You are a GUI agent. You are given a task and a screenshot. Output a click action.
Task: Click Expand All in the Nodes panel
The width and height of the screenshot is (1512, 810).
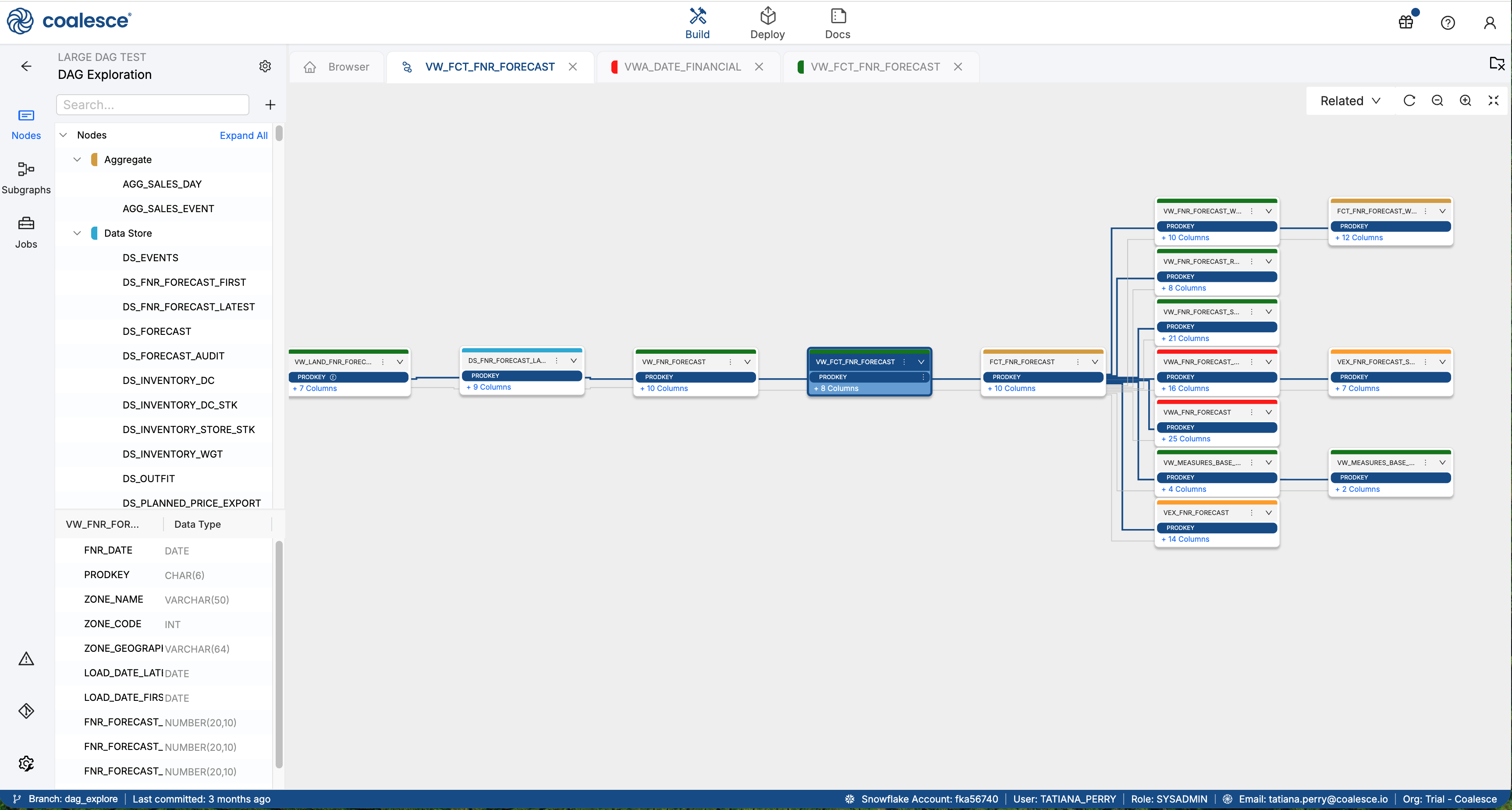click(243, 135)
